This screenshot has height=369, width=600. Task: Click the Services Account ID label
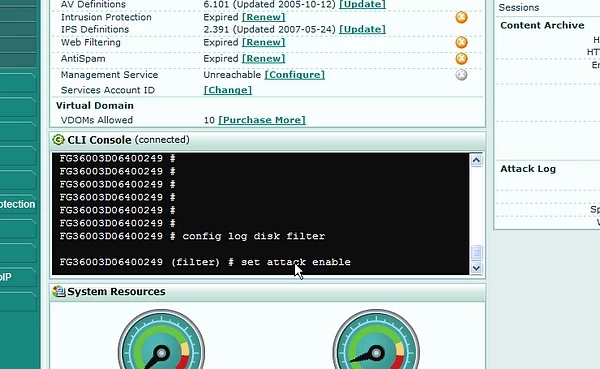click(x=108, y=90)
